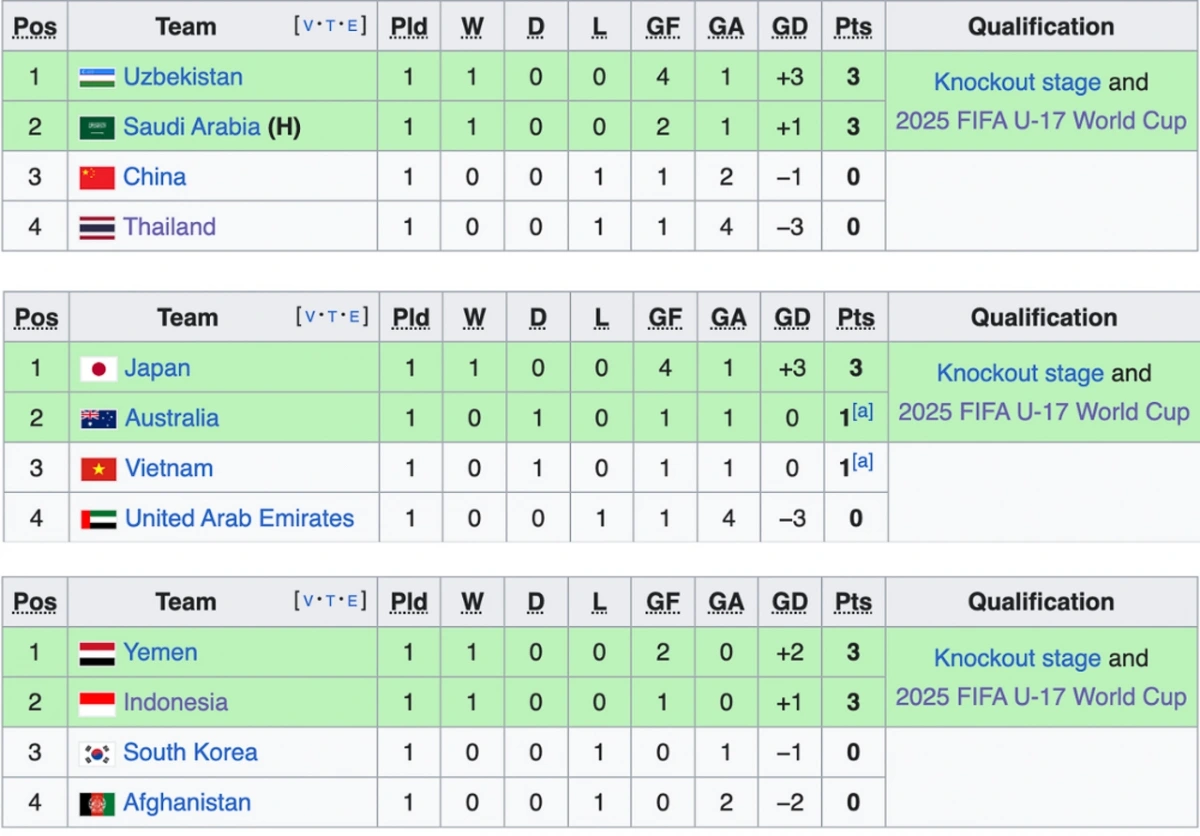The height and width of the screenshot is (836, 1200).
Task: Click the South Korea flag icon
Action: [97, 754]
